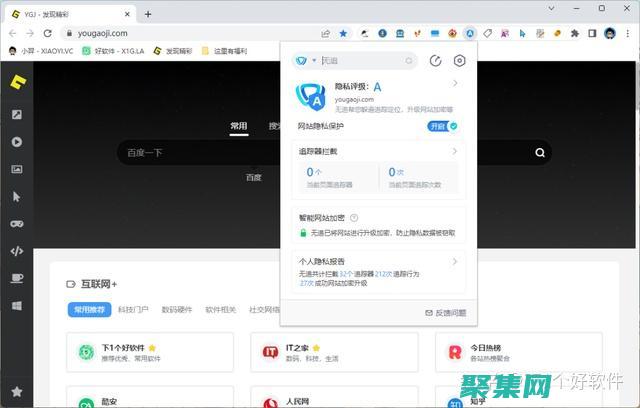Open the puzzle piece extensions menu
The height and width of the screenshot is (408, 640).
coord(575,33)
